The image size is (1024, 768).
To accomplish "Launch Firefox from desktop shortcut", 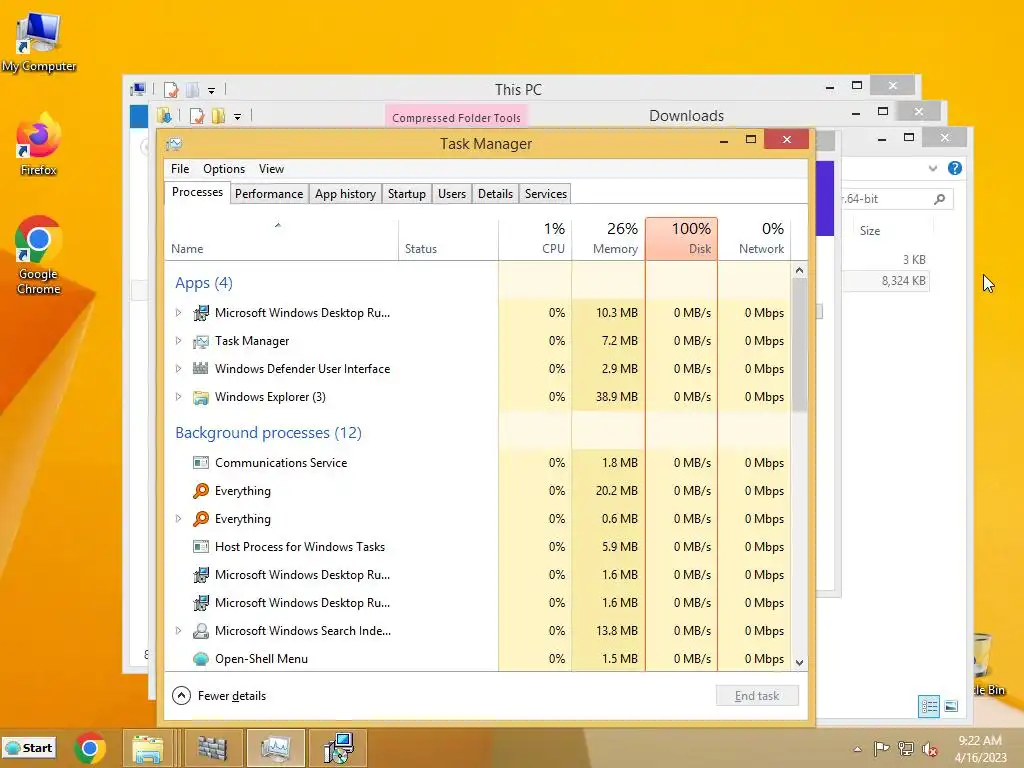I will [x=39, y=145].
